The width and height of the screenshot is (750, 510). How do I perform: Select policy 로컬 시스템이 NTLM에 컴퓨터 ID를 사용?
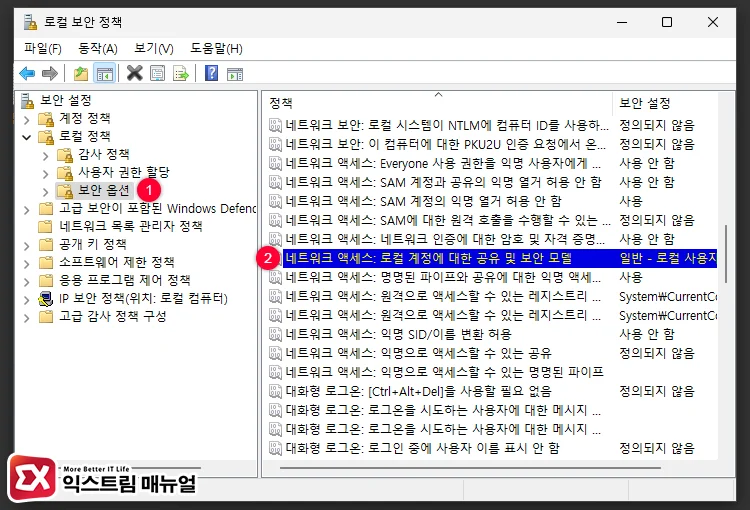[x=493, y=125]
